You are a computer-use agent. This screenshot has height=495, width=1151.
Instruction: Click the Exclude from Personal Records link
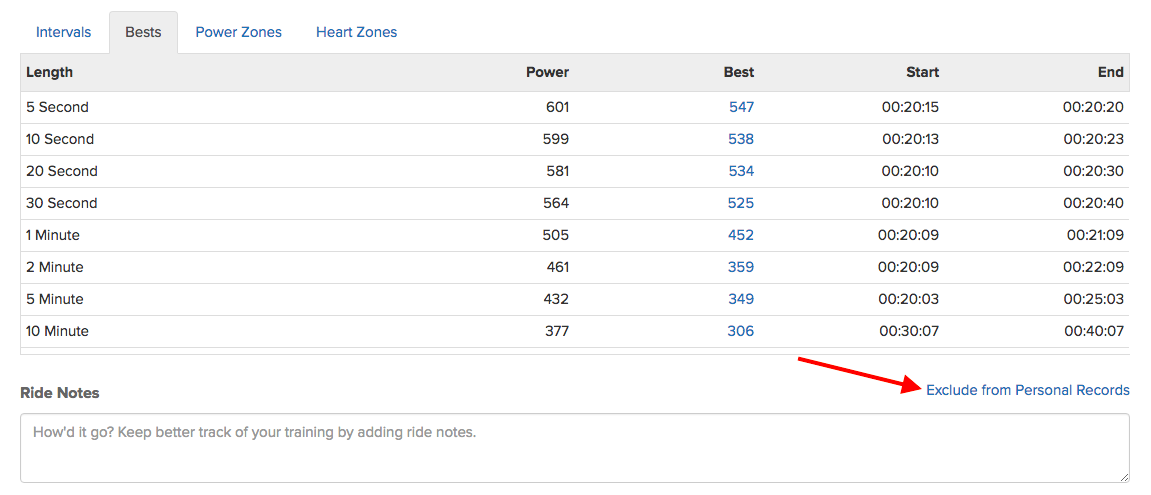click(x=1028, y=391)
